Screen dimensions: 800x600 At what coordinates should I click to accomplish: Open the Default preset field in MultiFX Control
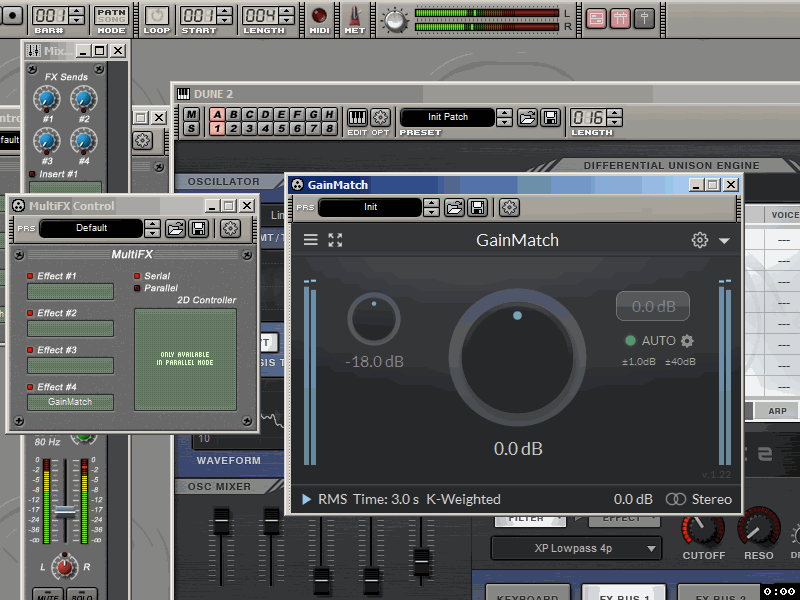coord(91,228)
